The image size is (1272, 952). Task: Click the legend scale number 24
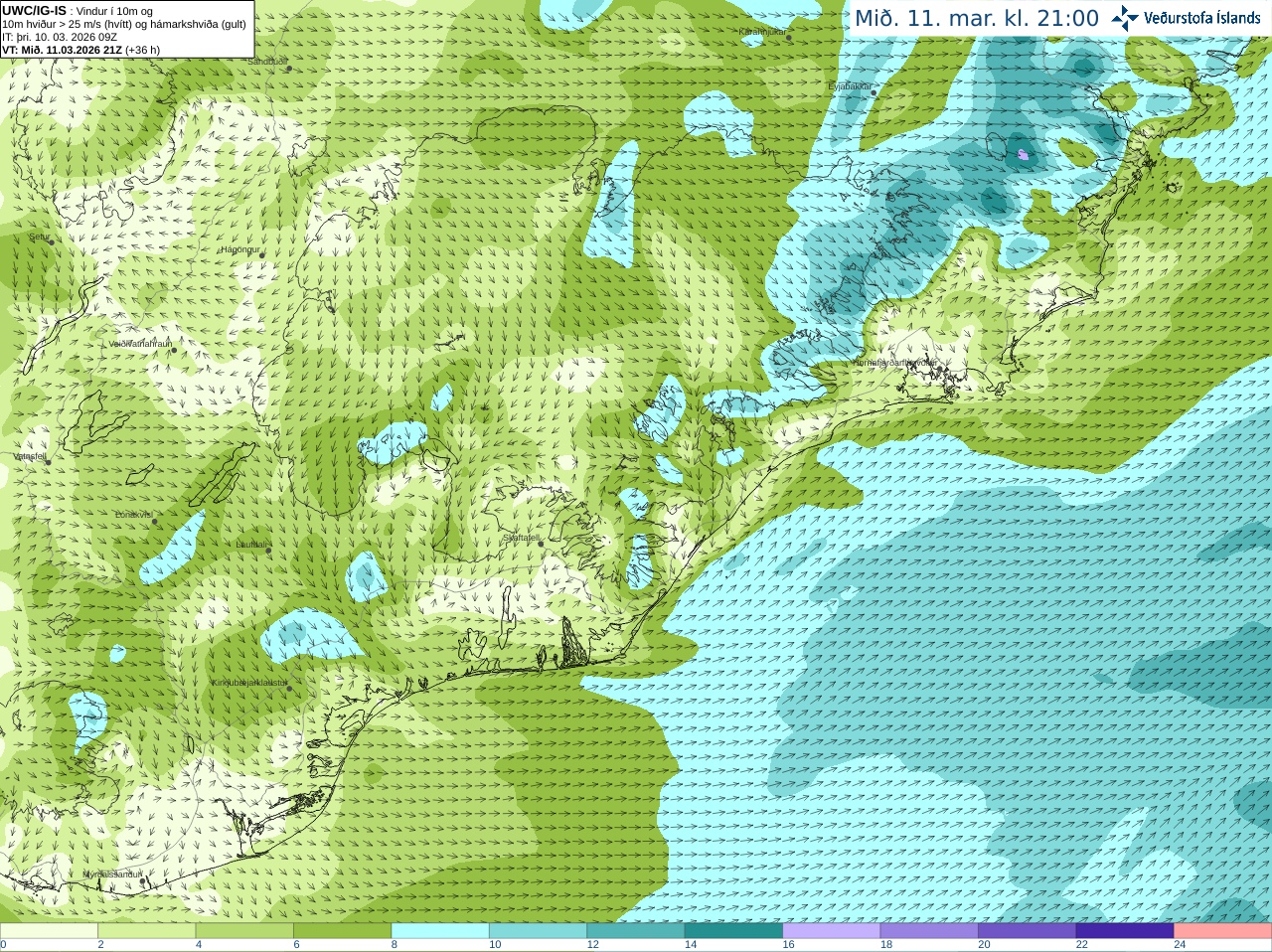(1180, 945)
